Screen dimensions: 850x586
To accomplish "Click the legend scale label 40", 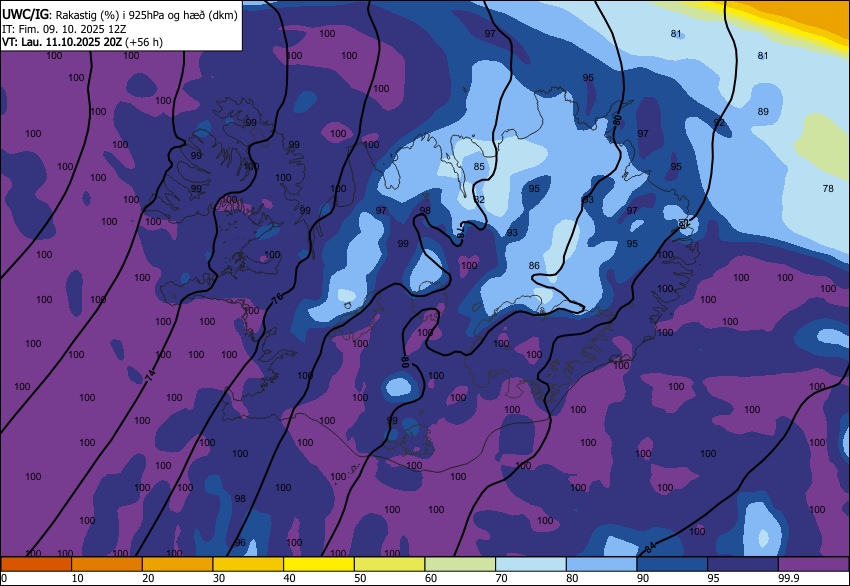I will point(289,578).
